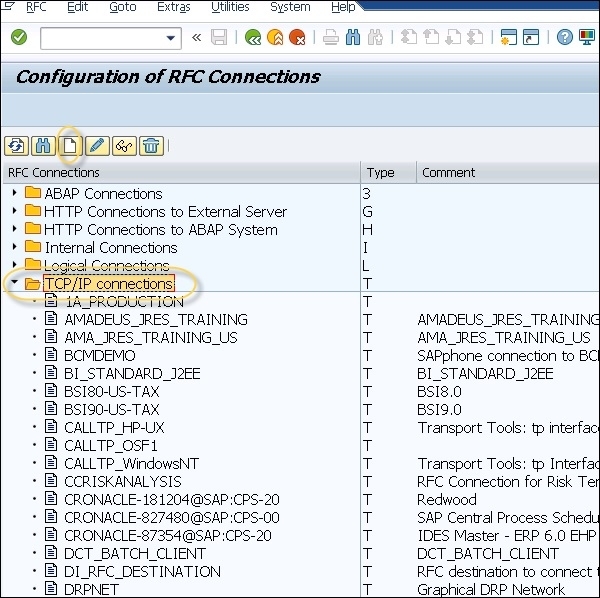Select the BSI80-US-TAX connection
Screen dimensions: 600x598
tap(111, 391)
